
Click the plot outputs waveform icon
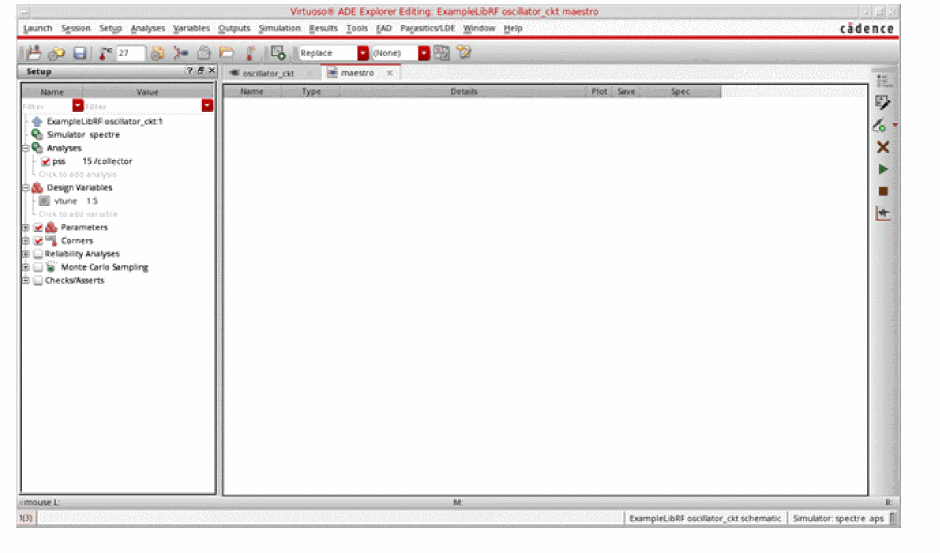click(882, 213)
